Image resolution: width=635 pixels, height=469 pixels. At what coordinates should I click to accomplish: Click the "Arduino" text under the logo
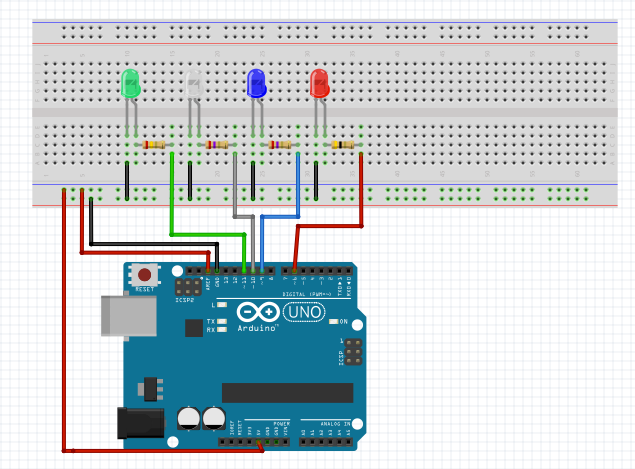[257, 328]
